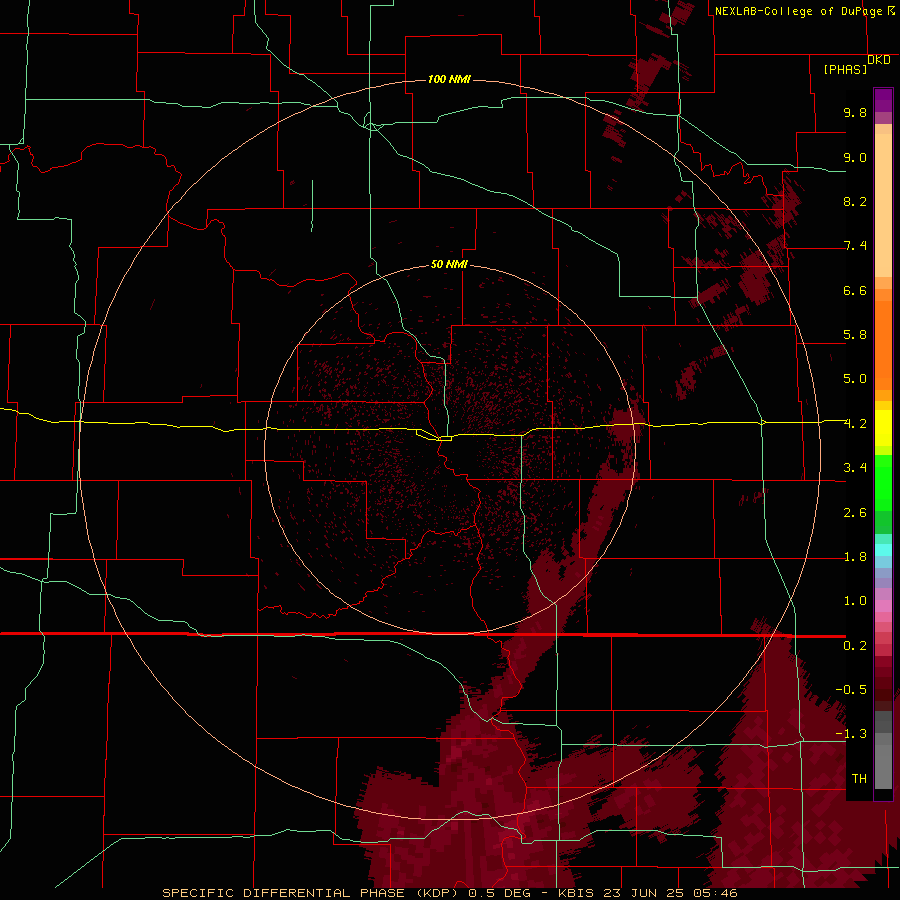This screenshot has height=900, width=900.
Task: Click the purple top segment of color bar
Action: pyautogui.click(x=883, y=100)
